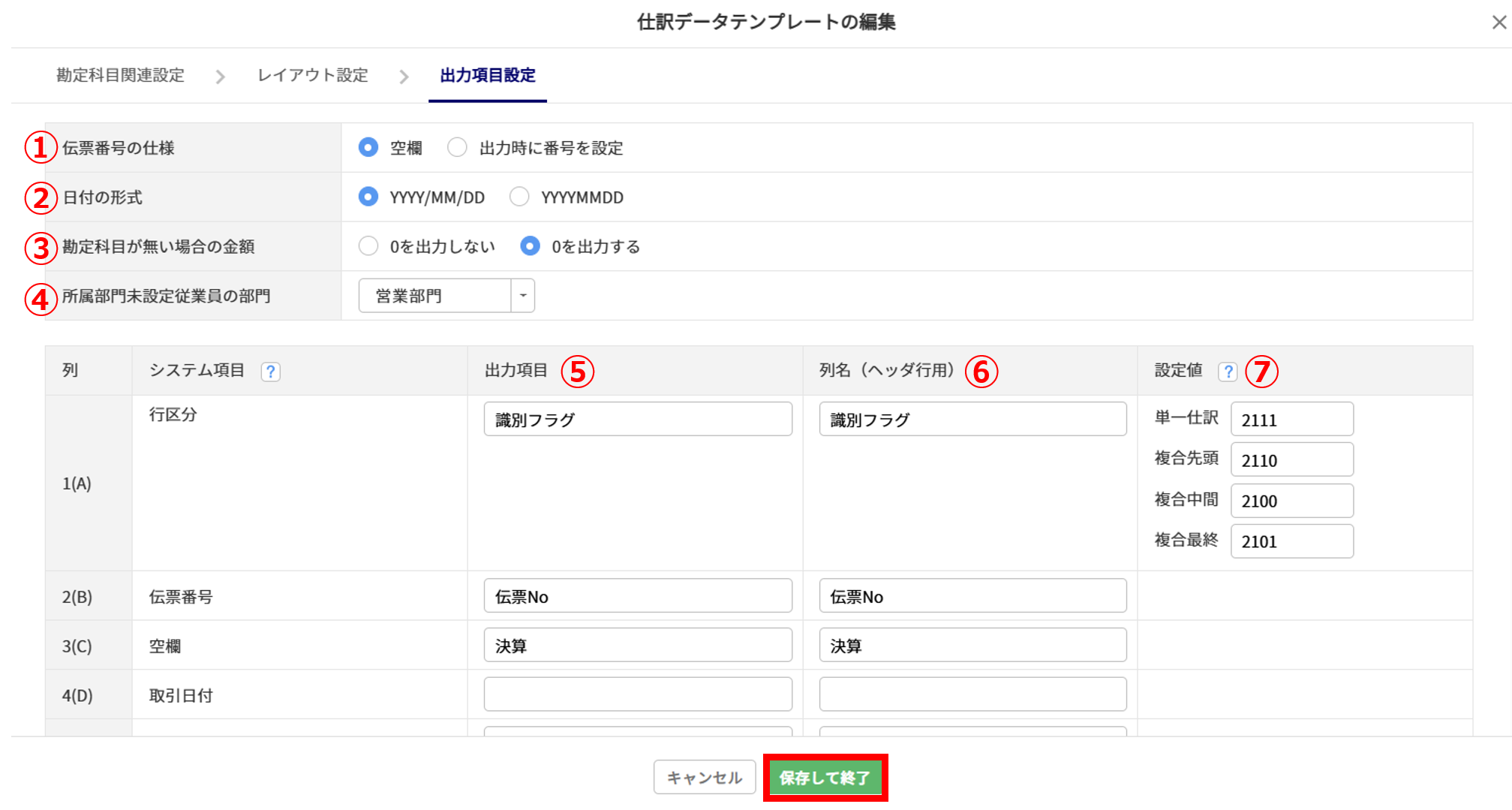Open the 営業部門 department dropdown
Screen dimensions: 1512x810
click(x=435, y=296)
